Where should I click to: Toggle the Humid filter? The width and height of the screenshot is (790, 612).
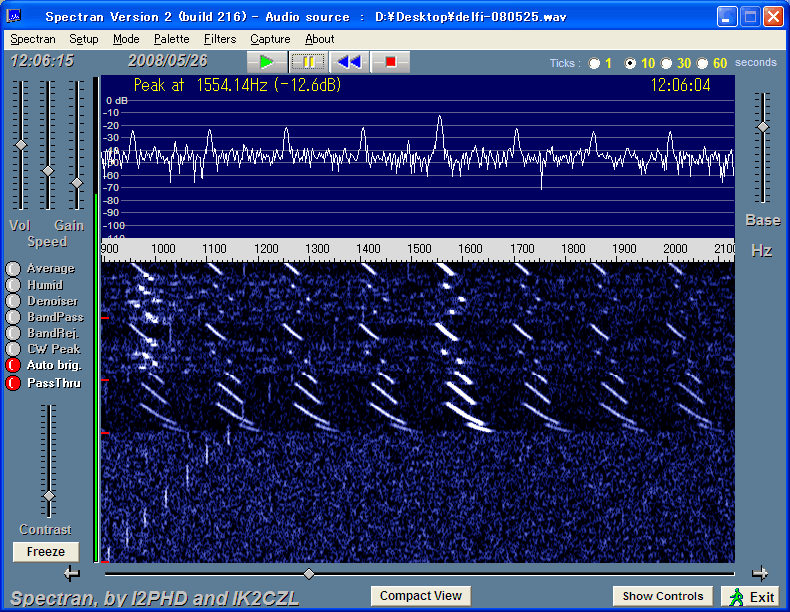pos(13,285)
